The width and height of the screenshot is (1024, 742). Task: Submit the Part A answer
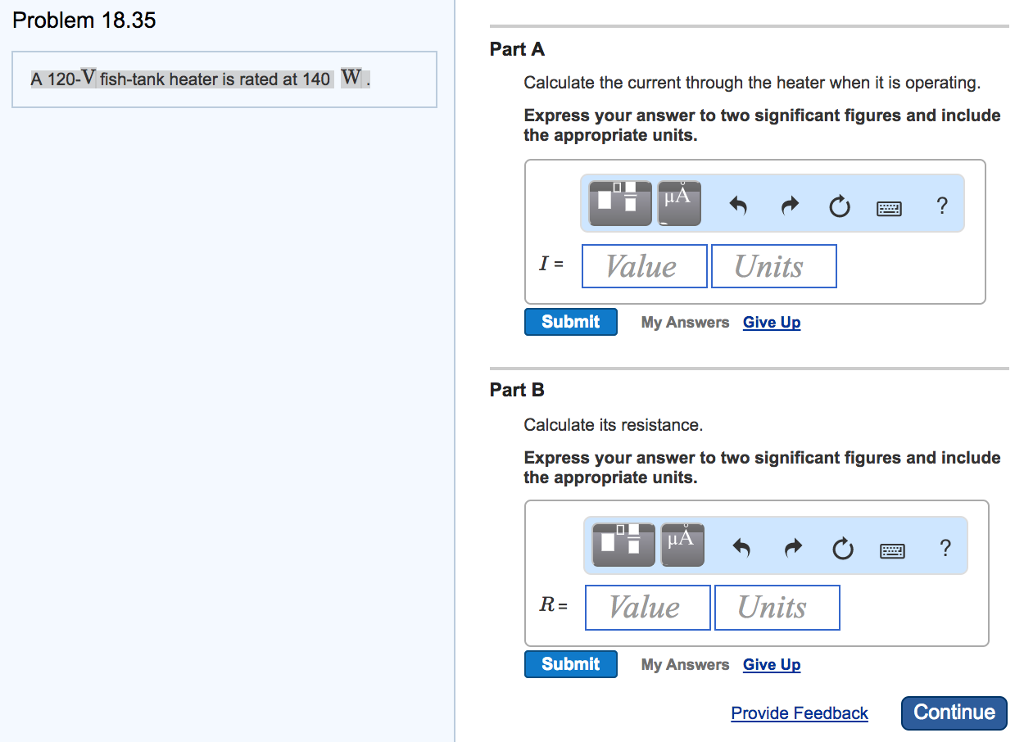pyautogui.click(x=570, y=322)
